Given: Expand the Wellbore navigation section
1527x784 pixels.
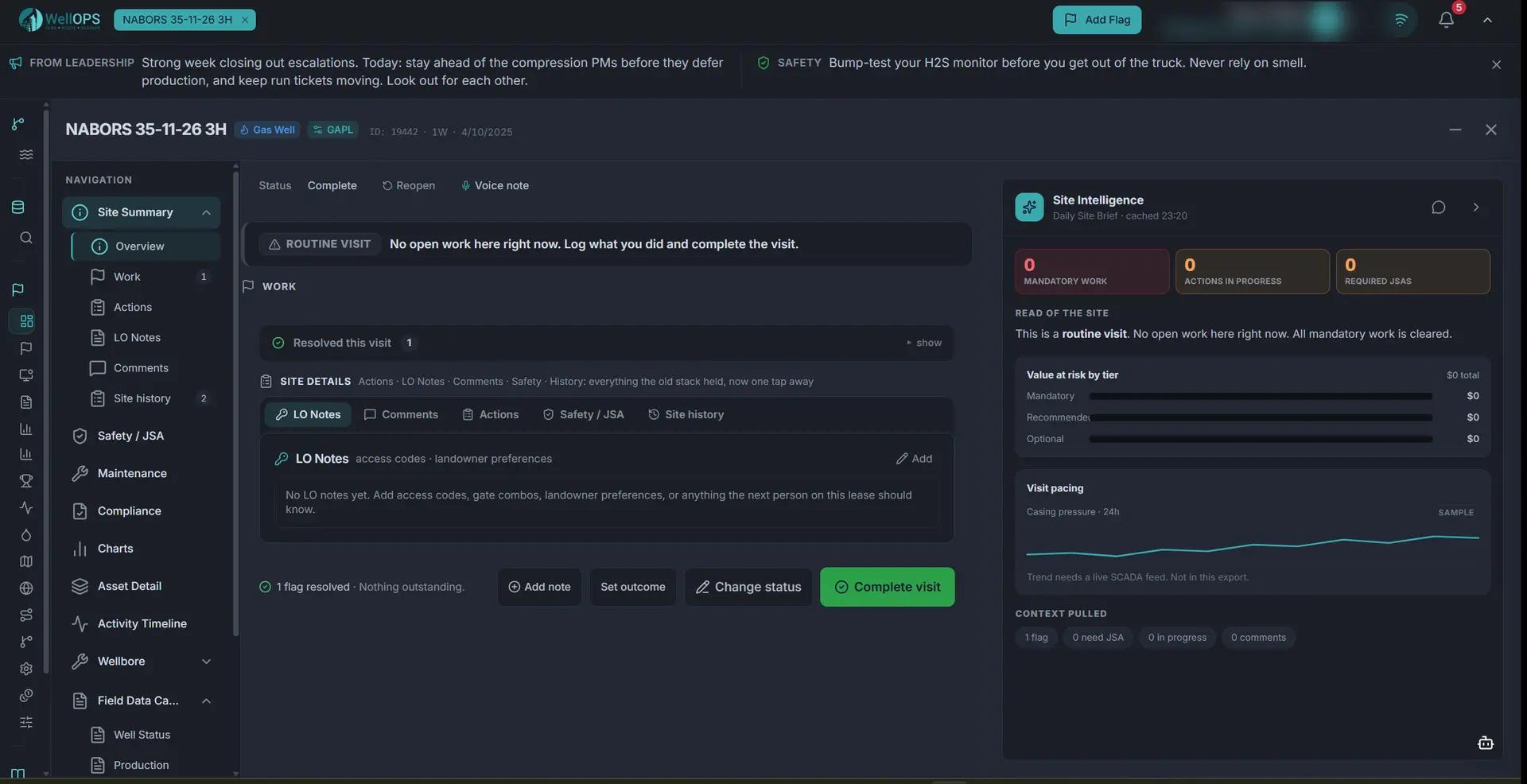Looking at the screenshot, I should (206, 662).
